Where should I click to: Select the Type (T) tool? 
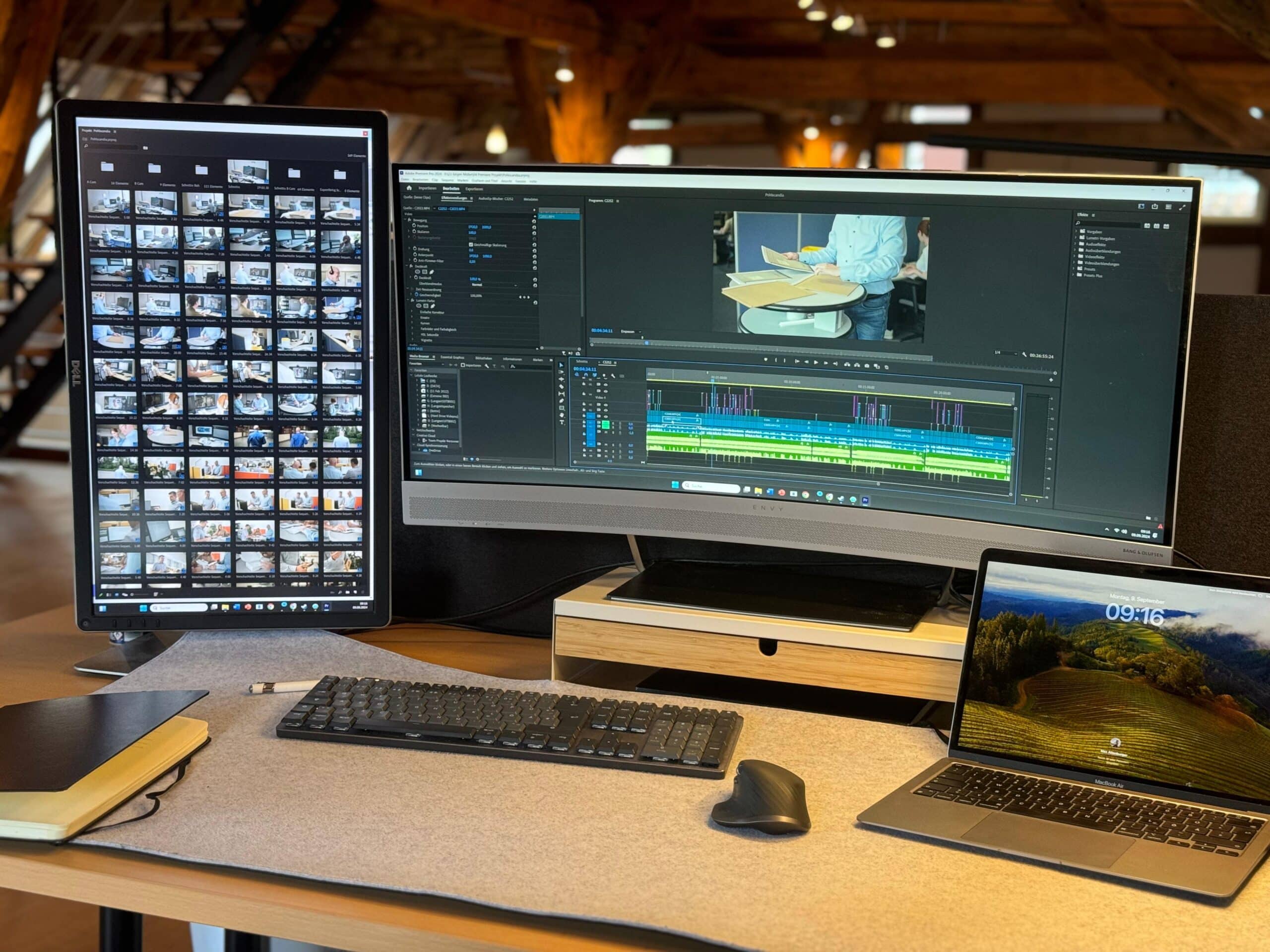[x=562, y=422]
